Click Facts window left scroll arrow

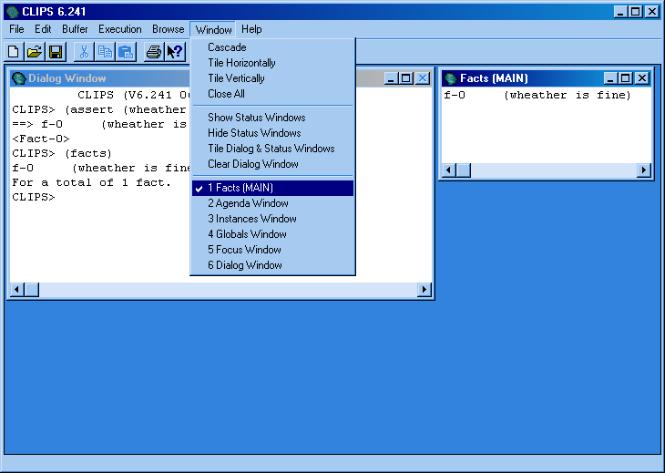449,171
